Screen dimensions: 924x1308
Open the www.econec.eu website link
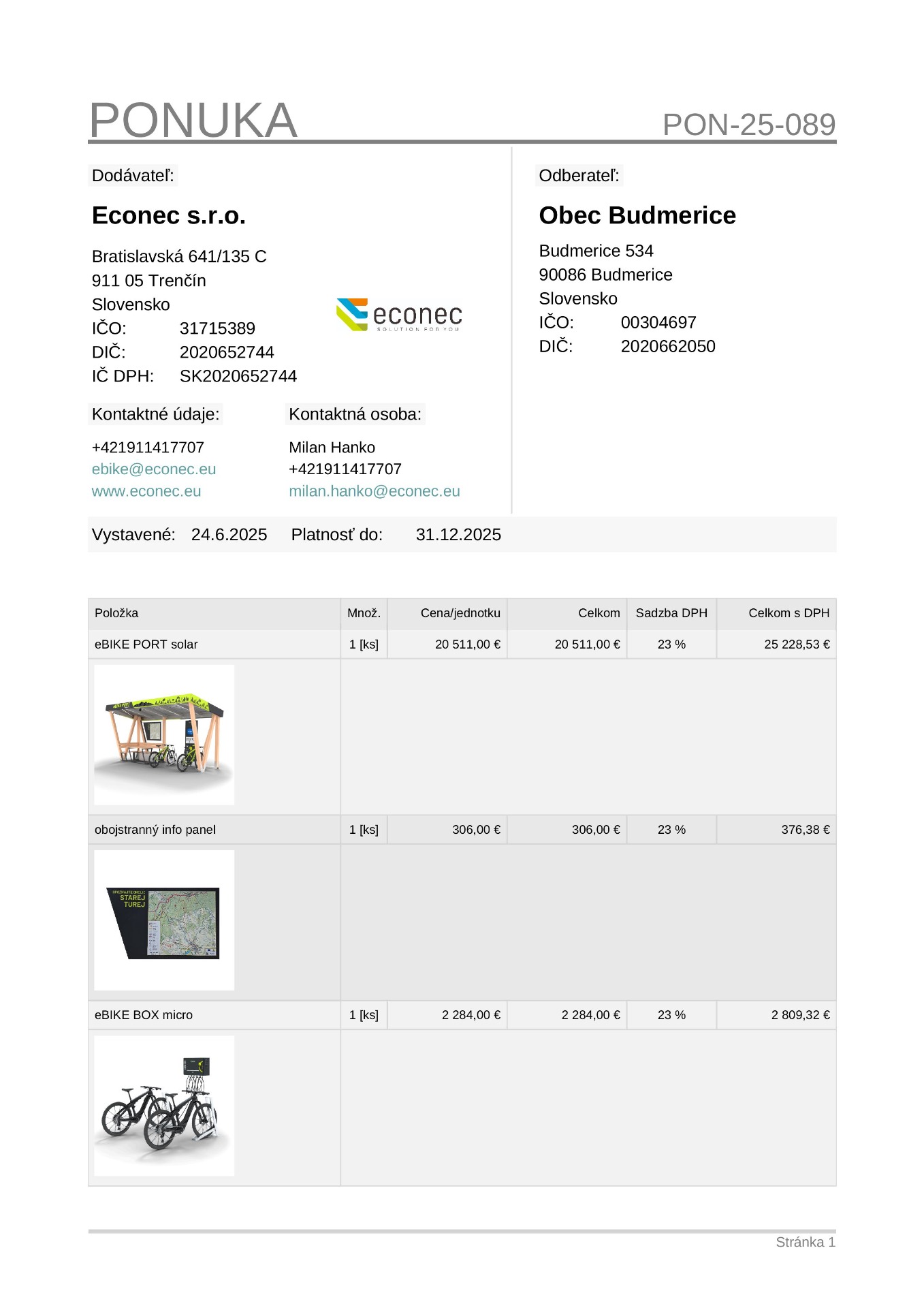146,491
